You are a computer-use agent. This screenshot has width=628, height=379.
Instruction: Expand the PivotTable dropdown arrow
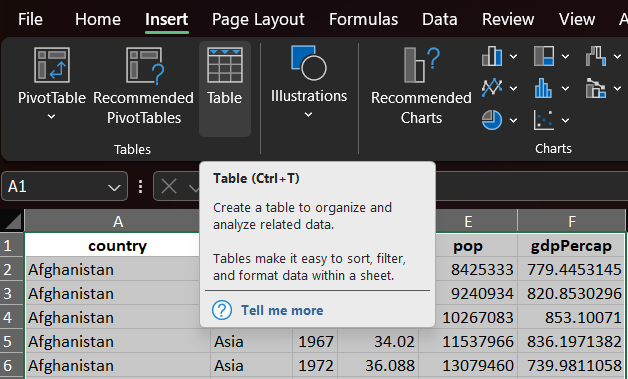[51, 117]
